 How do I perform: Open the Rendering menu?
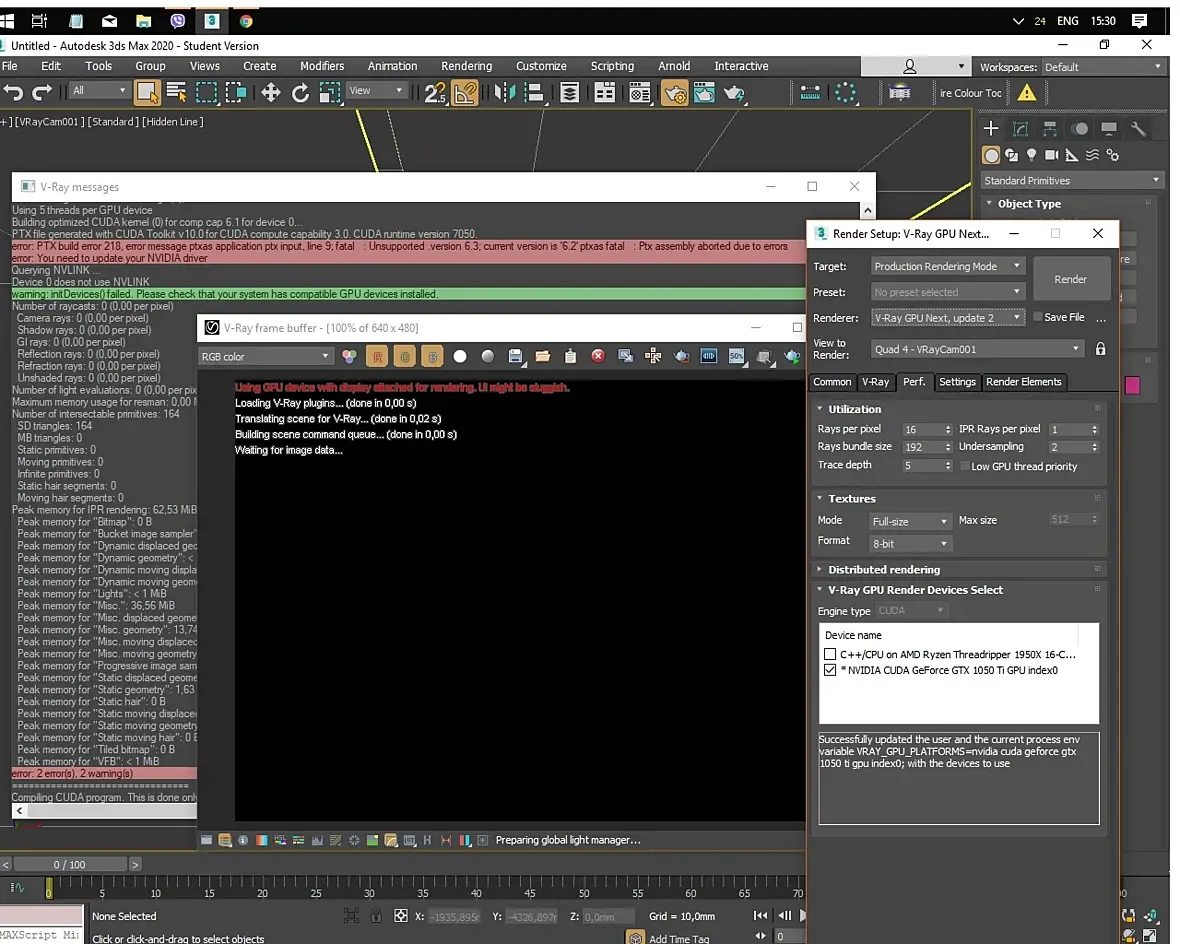pos(467,66)
